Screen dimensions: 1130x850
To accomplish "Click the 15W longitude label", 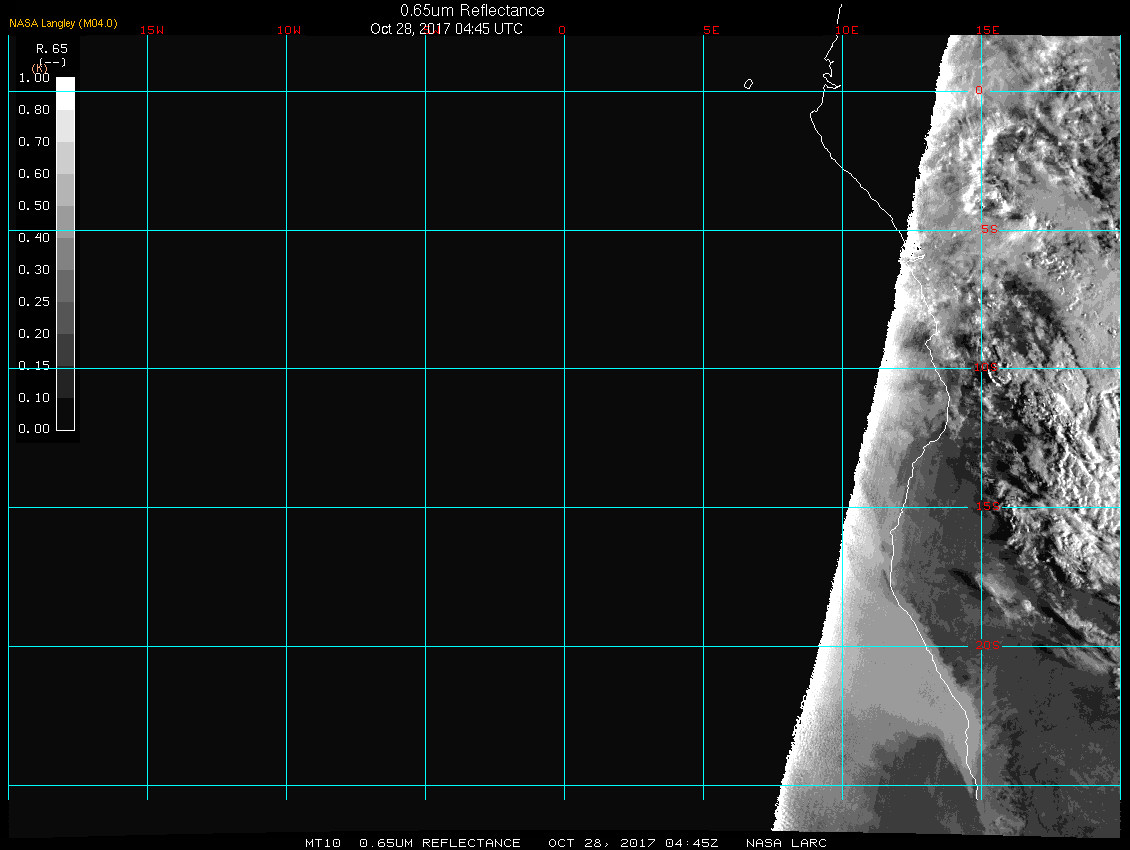I will pos(152,30).
